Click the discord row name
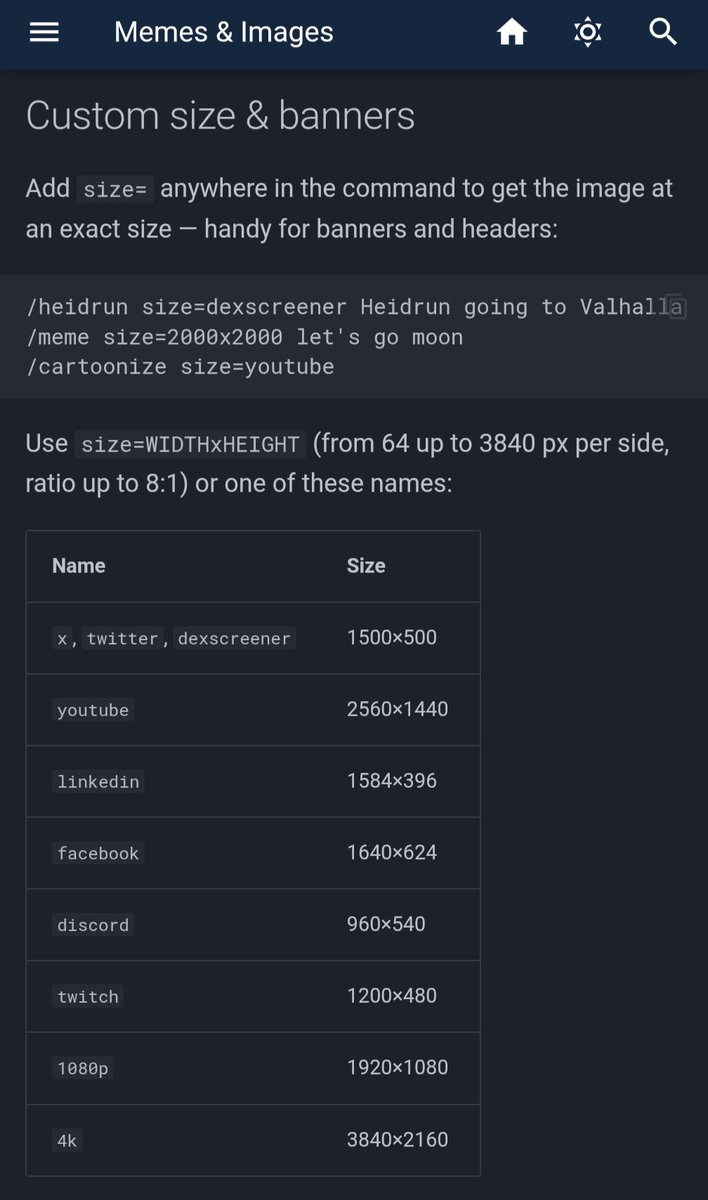Viewport: 708px width, 1200px height. pos(93,925)
